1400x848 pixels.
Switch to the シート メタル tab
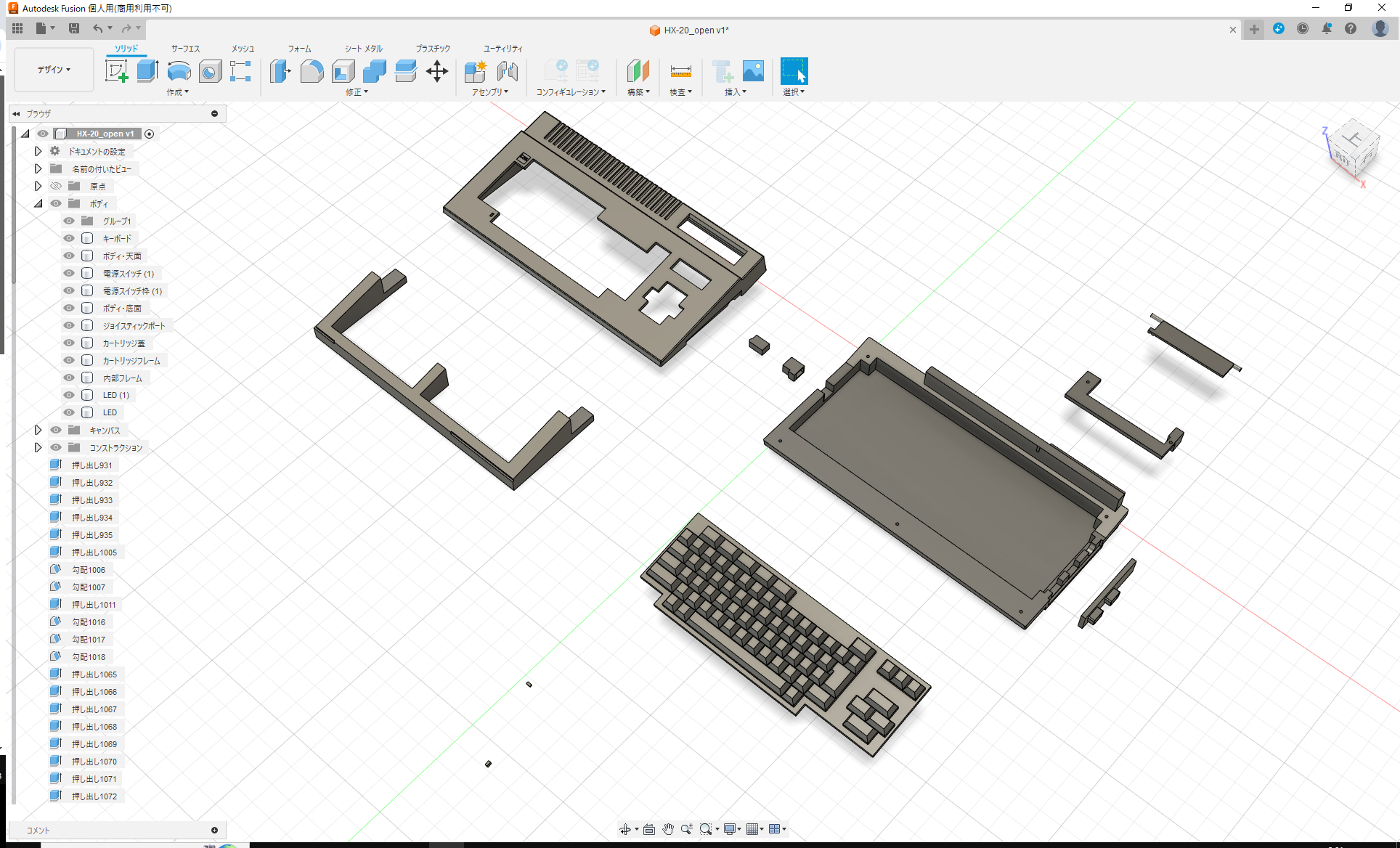coord(362,48)
